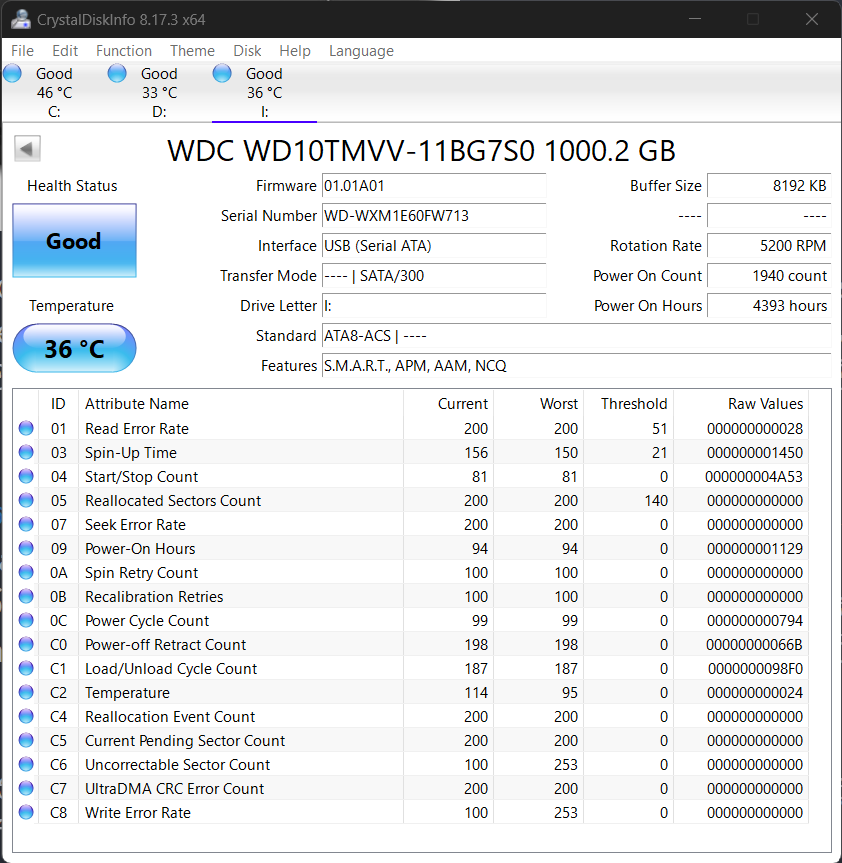Open the Function menu
Screen dimensions: 842x863
[x=124, y=51]
